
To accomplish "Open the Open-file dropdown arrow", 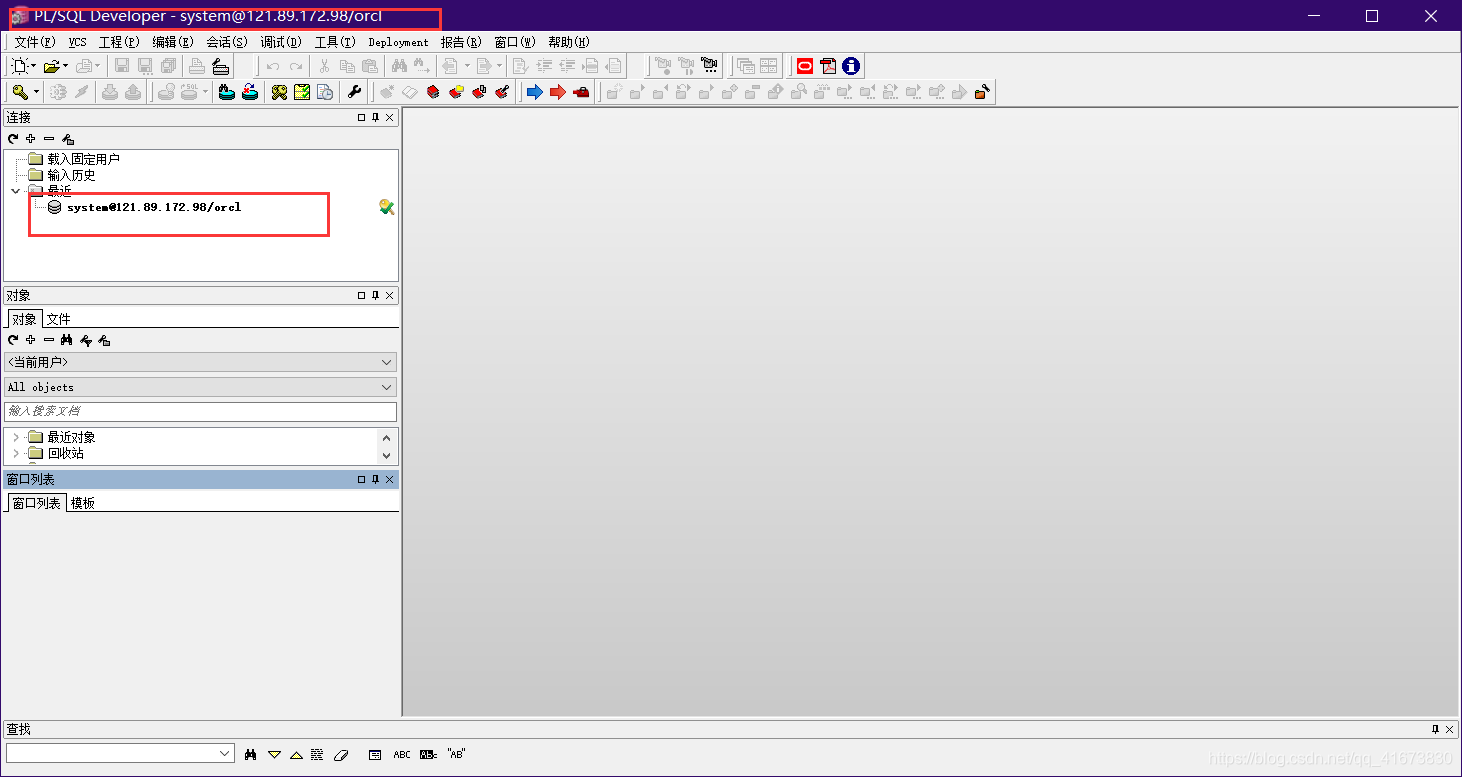I will click(x=65, y=66).
